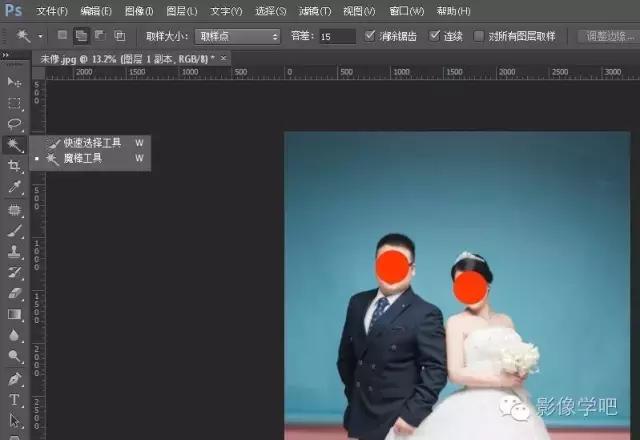Select the Crop tool
The width and height of the screenshot is (640, 440).
(14, 166)
